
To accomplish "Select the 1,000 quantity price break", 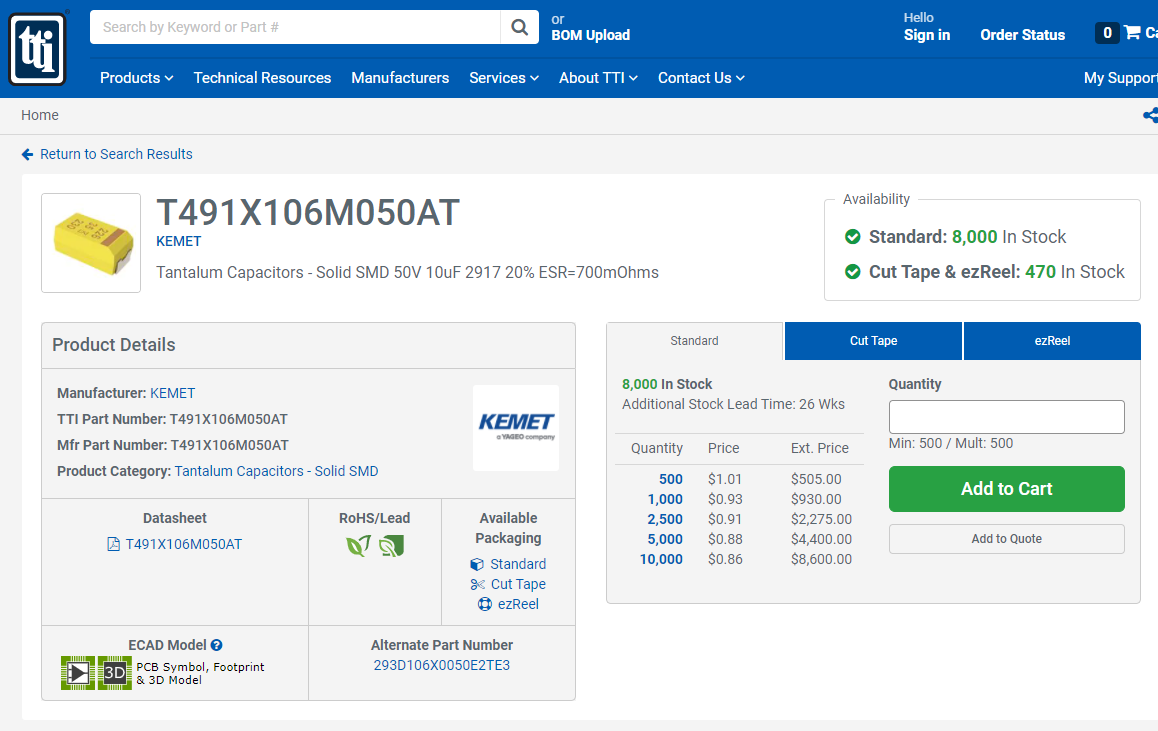I will pyautogui.click(x=665, y=499).
